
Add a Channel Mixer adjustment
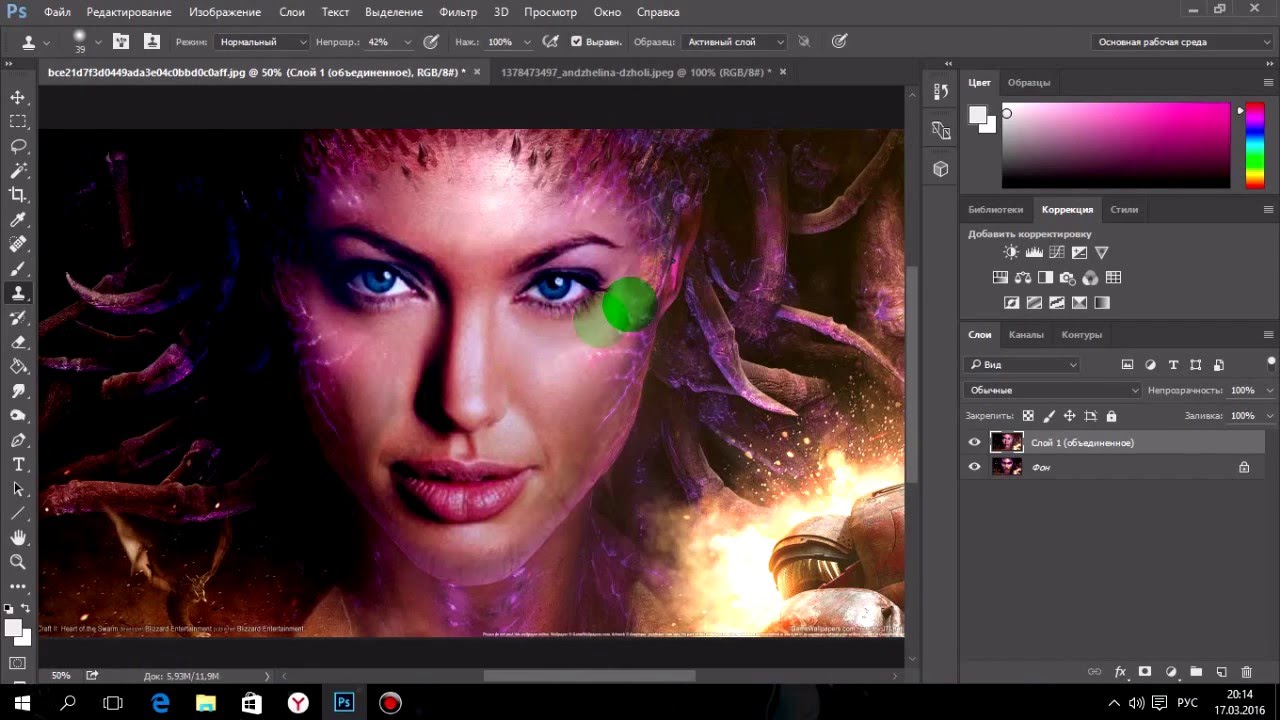pos(1090,278)
